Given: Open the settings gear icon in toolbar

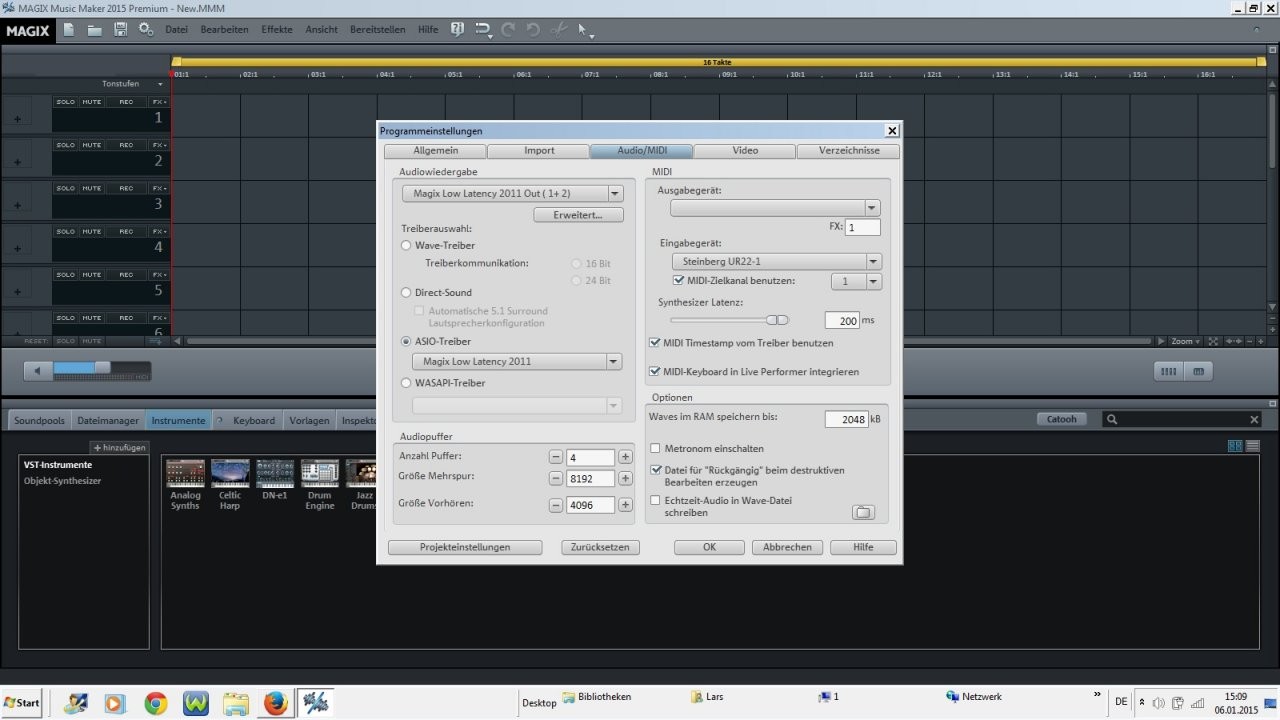Looking at the screenshot, I should 146,30.
